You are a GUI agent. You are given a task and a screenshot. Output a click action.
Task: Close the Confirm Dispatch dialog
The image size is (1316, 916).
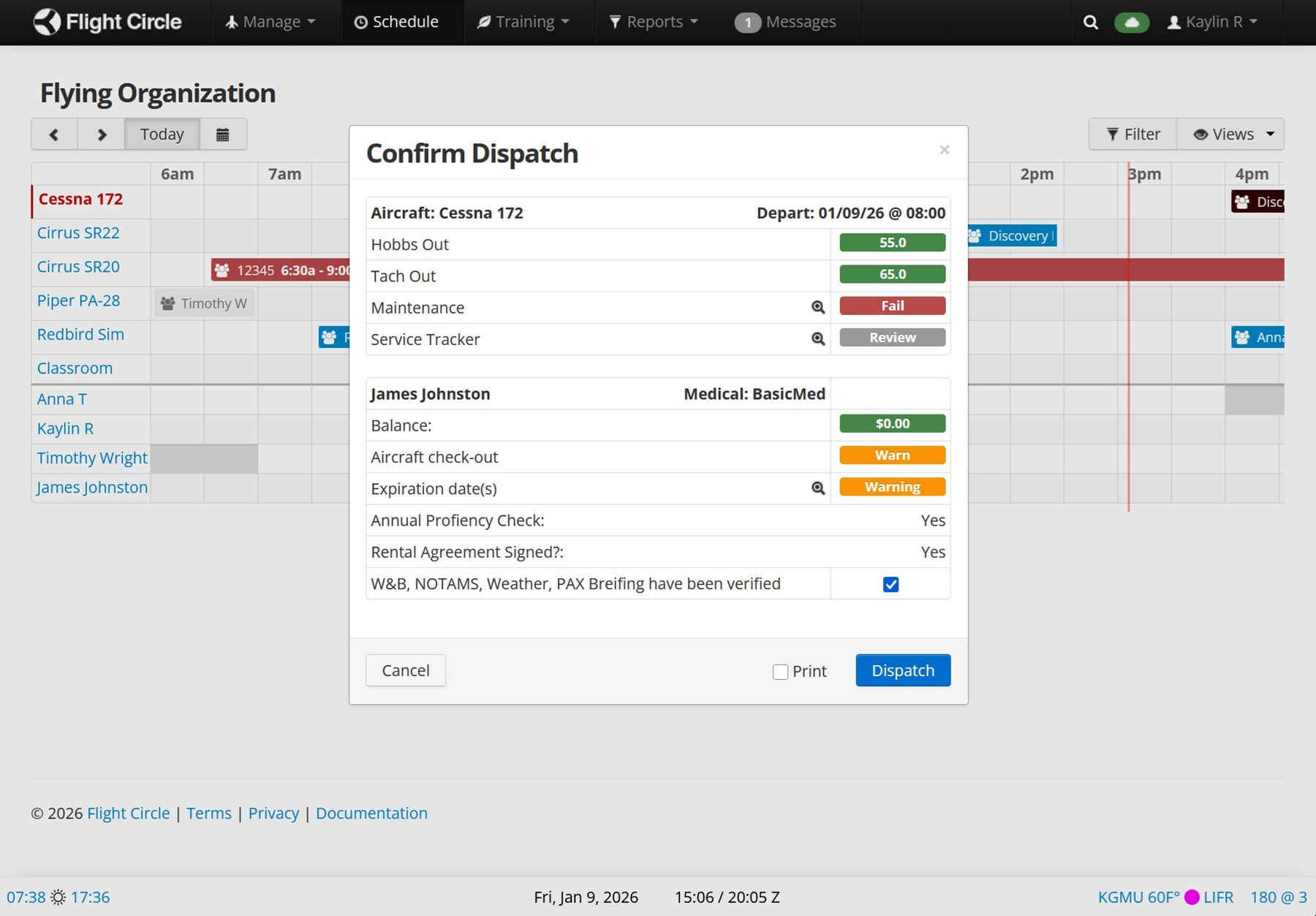(944, 150)
